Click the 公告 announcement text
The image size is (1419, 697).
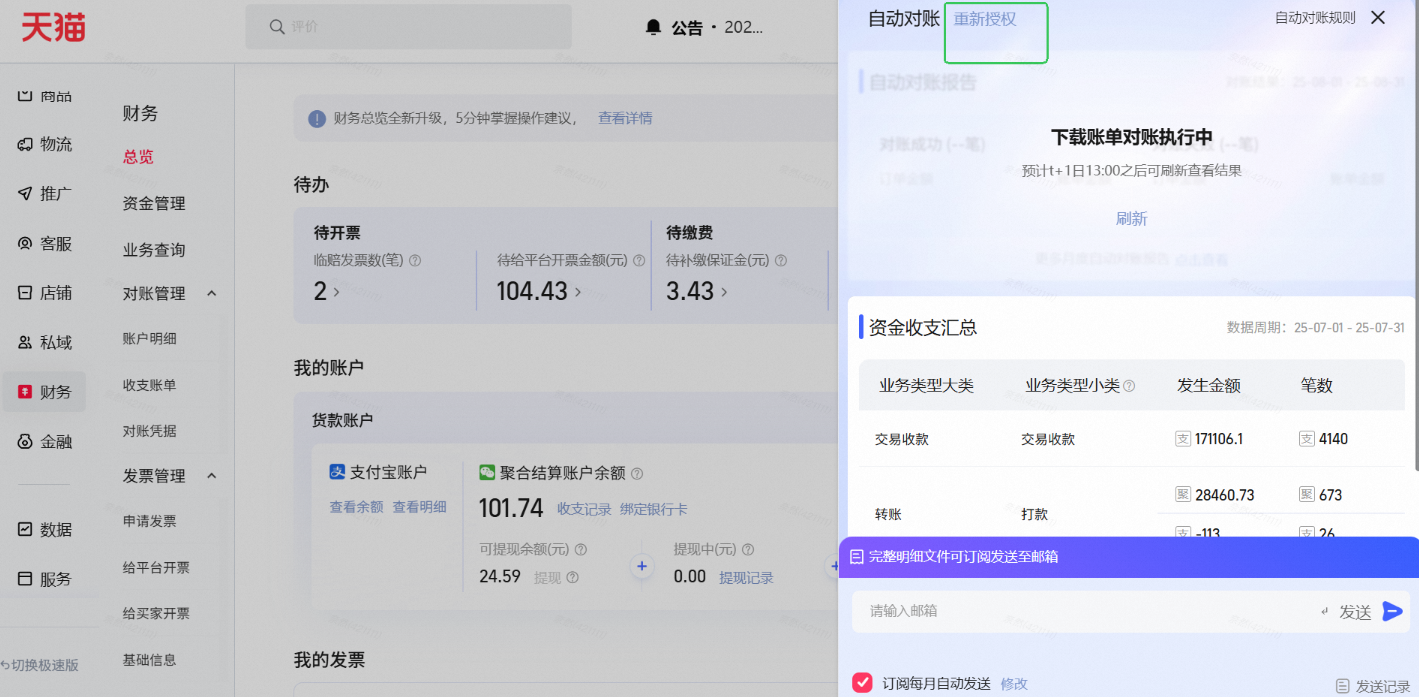(686, 28)
